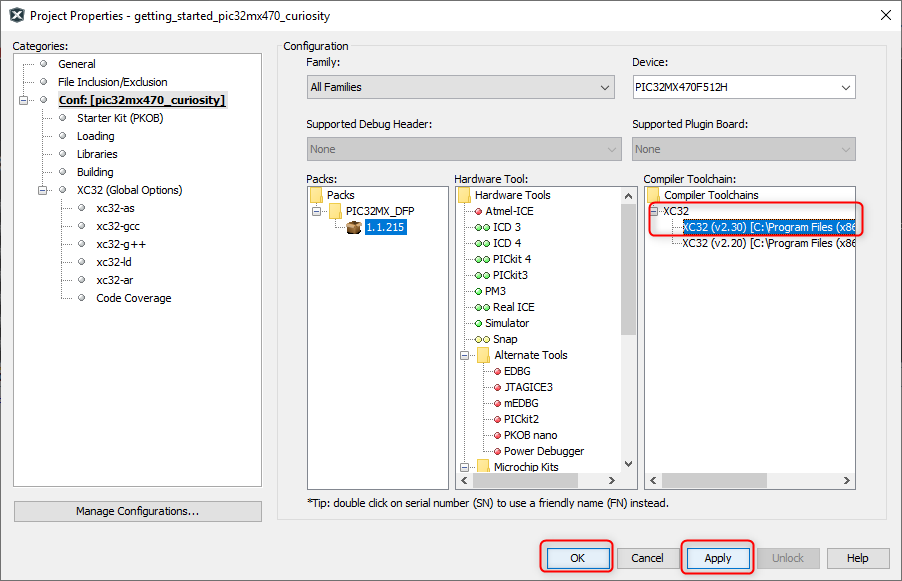Click the Hardware Tools folder icon
The width and height of the screenshot is (902, 581).
click(x=464, y=195)
